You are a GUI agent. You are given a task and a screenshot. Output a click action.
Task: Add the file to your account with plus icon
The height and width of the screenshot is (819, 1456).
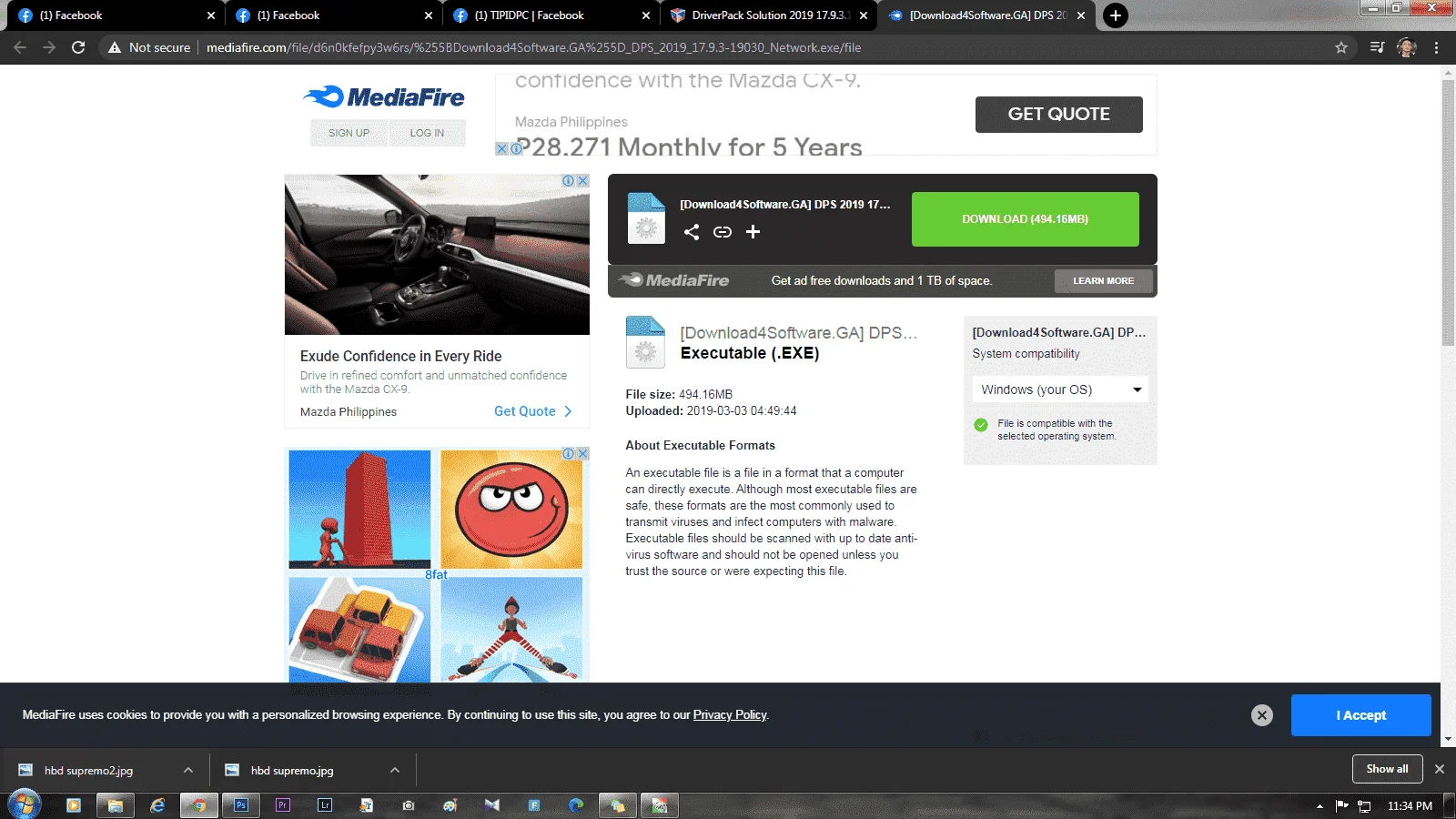(x=753, y=232)
